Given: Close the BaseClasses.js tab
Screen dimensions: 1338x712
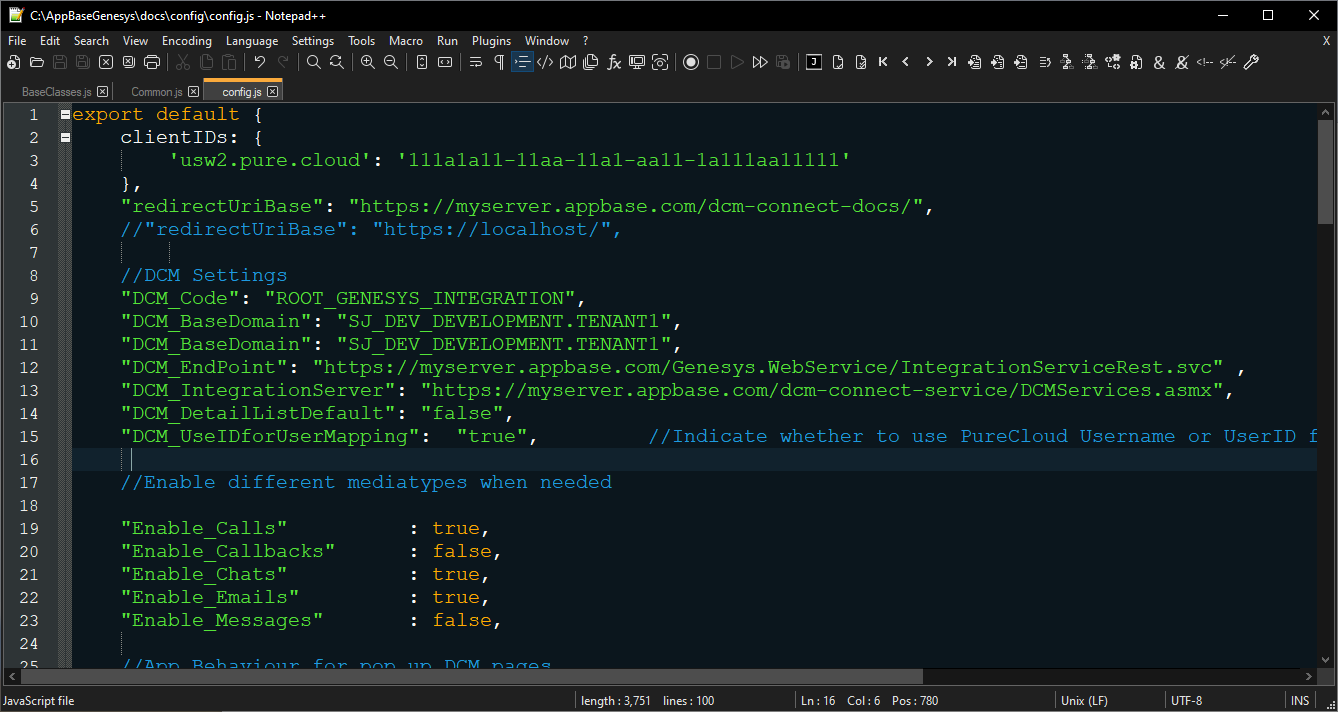Looking at the screenshot, I should pyautogui.click(x=100, y=92).
